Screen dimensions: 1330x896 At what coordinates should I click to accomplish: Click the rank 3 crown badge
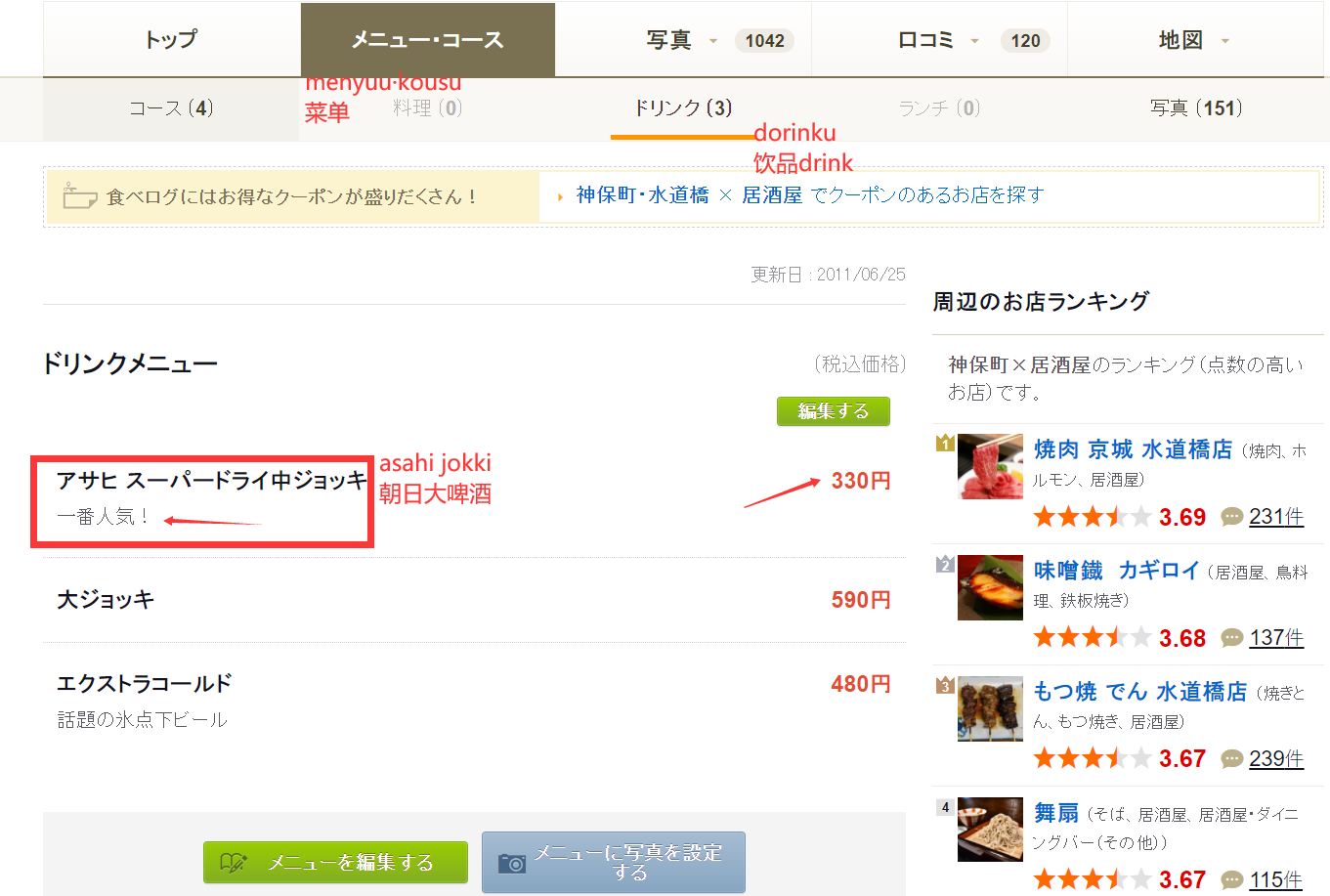click(x=945, y=685)
